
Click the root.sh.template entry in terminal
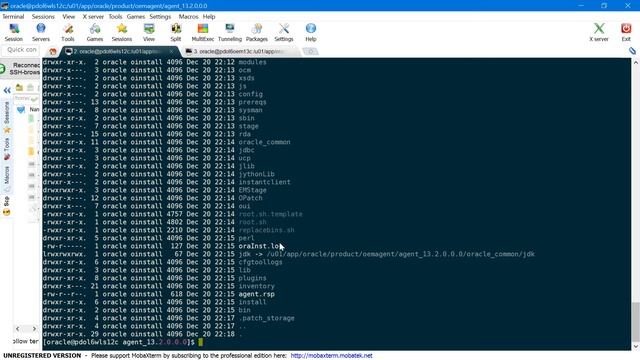271,214
